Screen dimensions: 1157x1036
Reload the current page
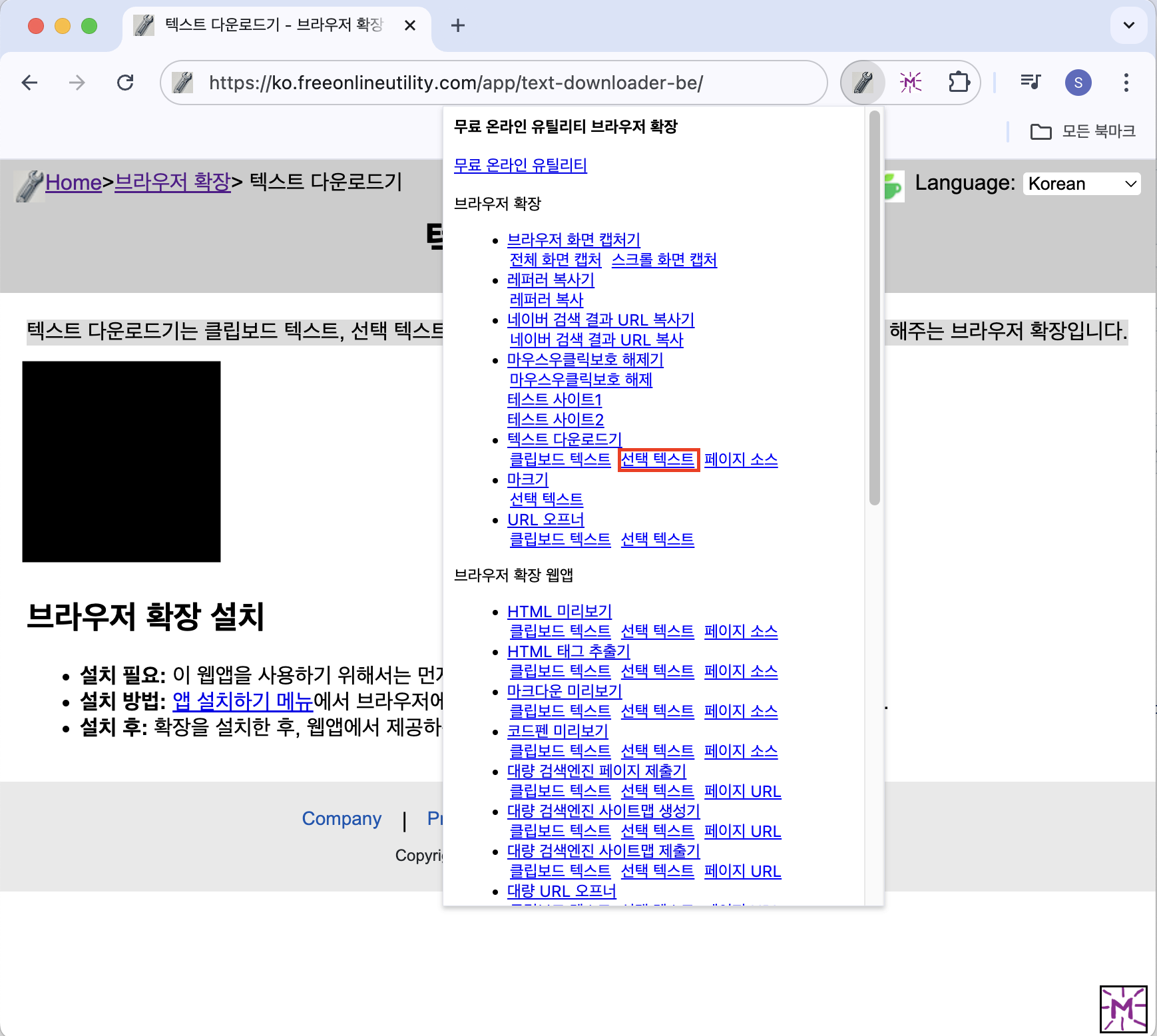click(x=125, y=83)
